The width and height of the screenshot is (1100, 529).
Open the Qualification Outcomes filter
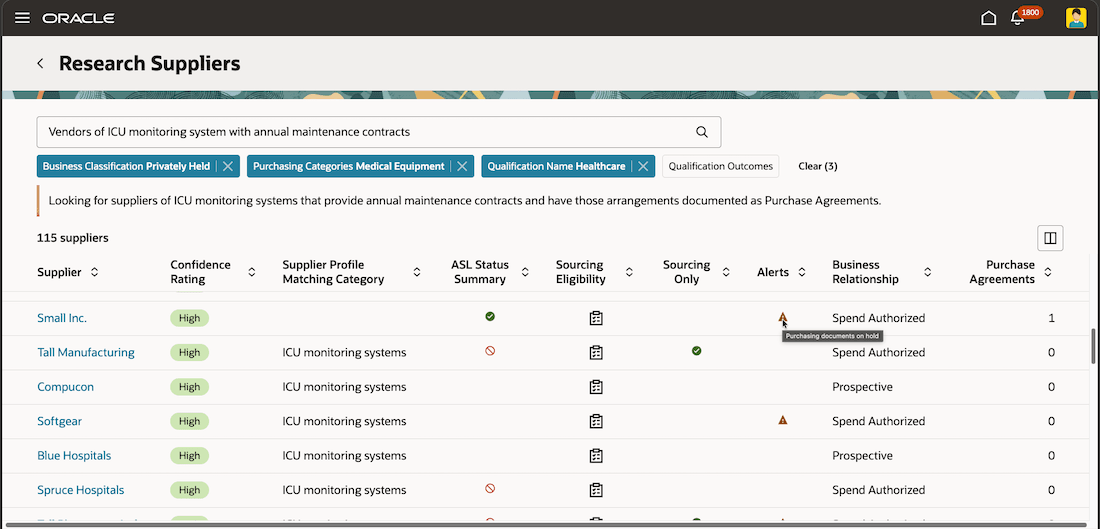click(x=720, y=166)
